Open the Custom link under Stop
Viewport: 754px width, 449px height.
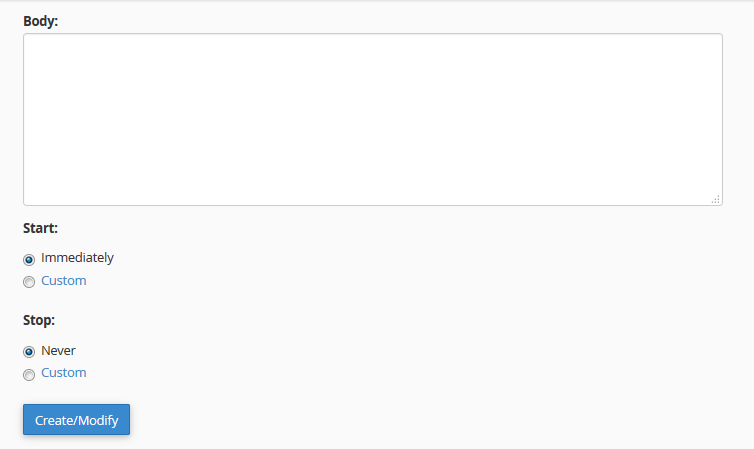pyautogui.click(x=63, y=373)
